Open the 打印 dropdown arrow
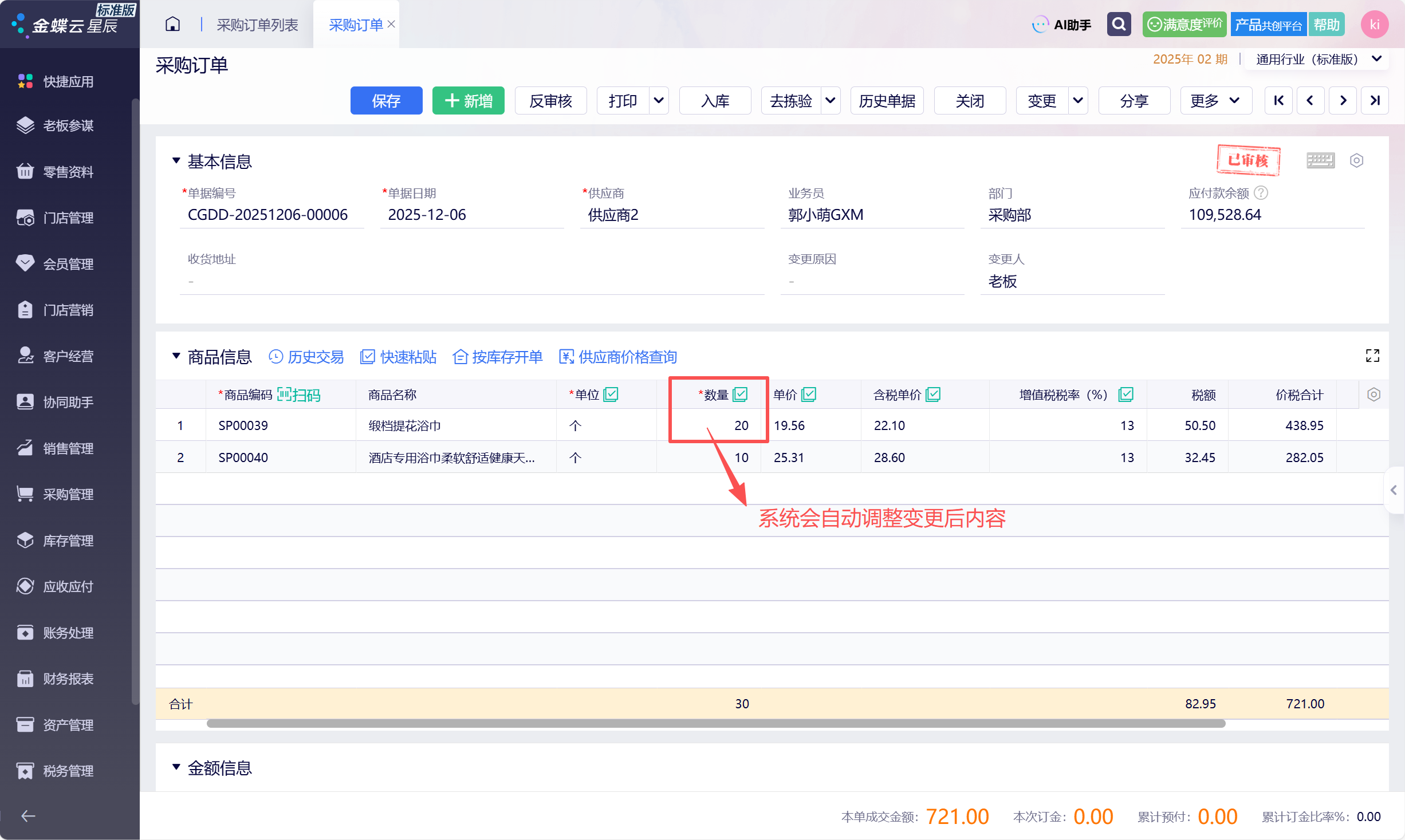The height and width of the screenshot is (840, 1405). pyautogui.click(x=659, y=101)
